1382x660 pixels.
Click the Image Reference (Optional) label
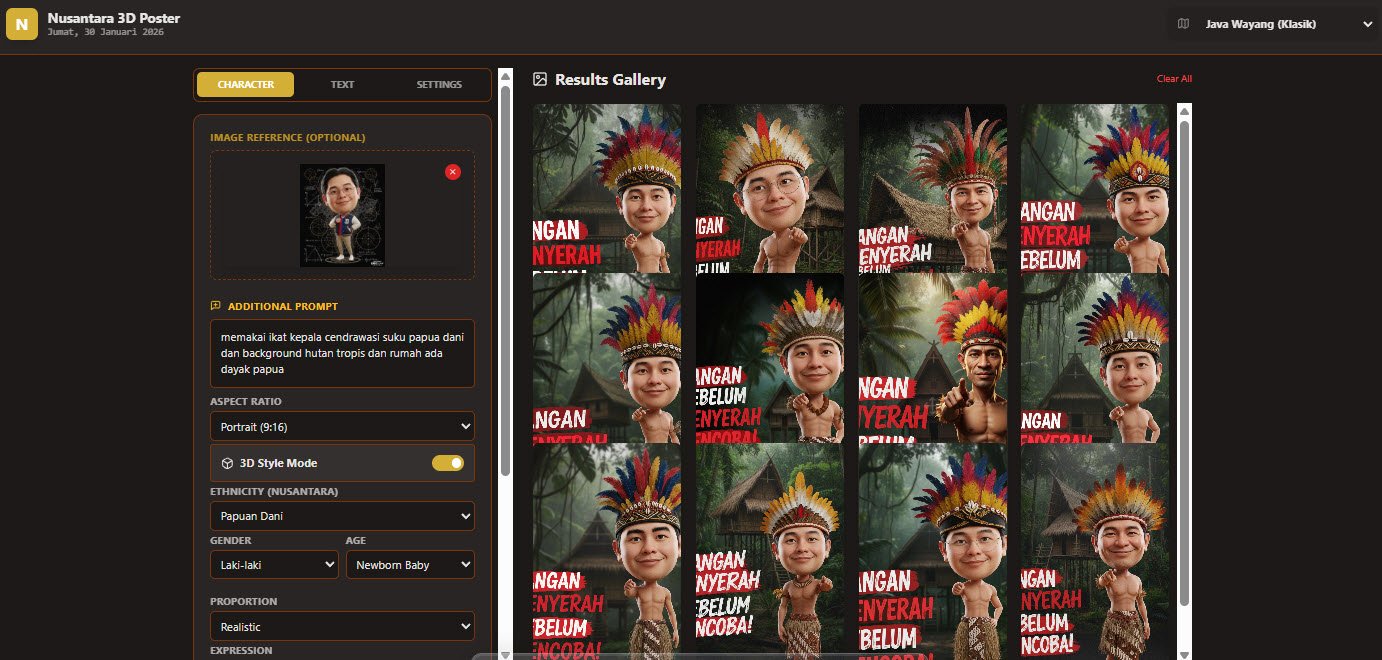point(287,137)
